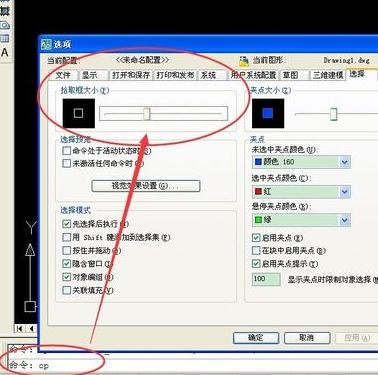378x375 pixels.
Task: Click the pickbox size preview thumbnail
Action: [x=79, y=113]
